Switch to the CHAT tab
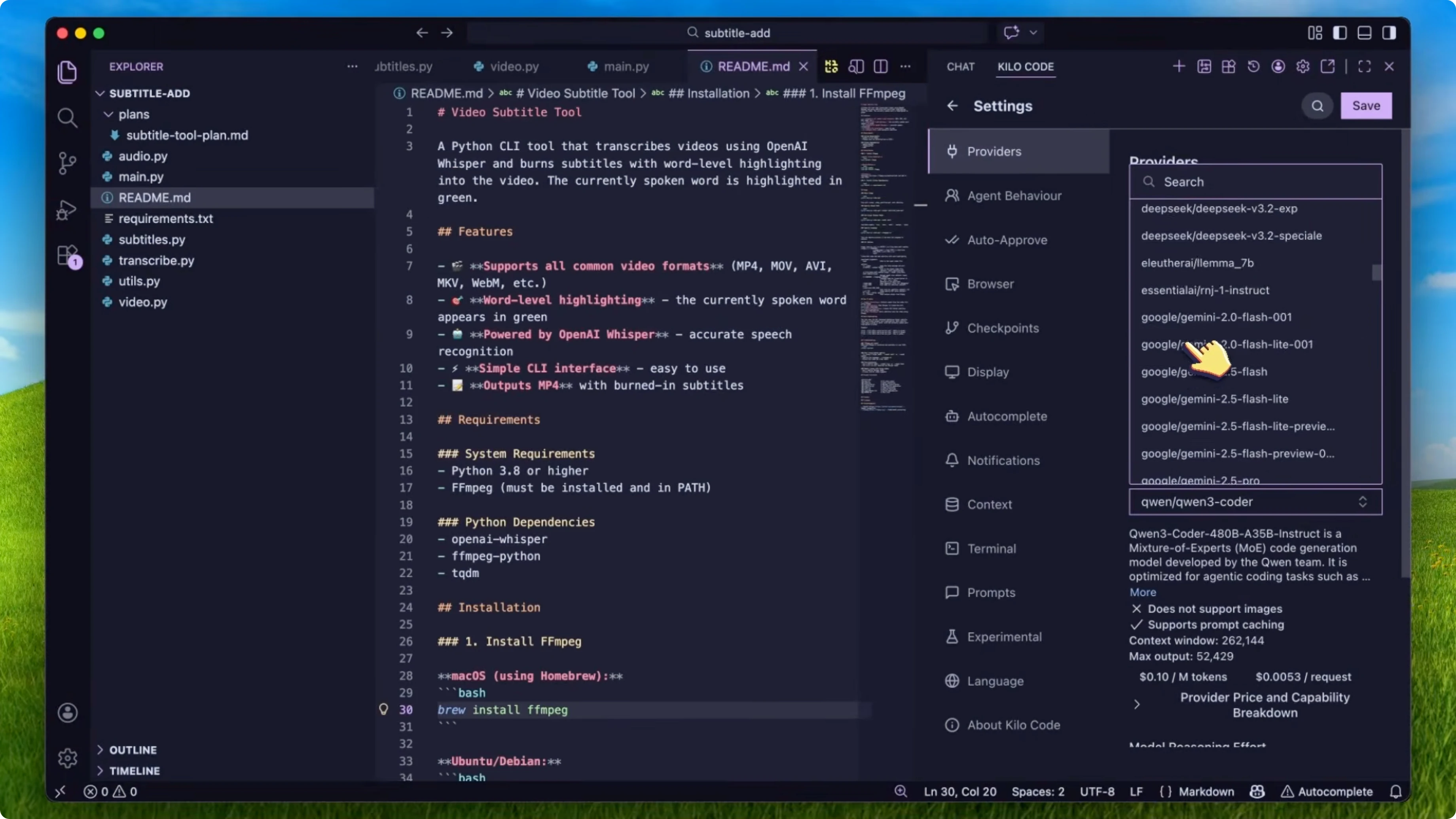Image resolution: width=1456 pixels, height=819 pixels. point(960,66)
